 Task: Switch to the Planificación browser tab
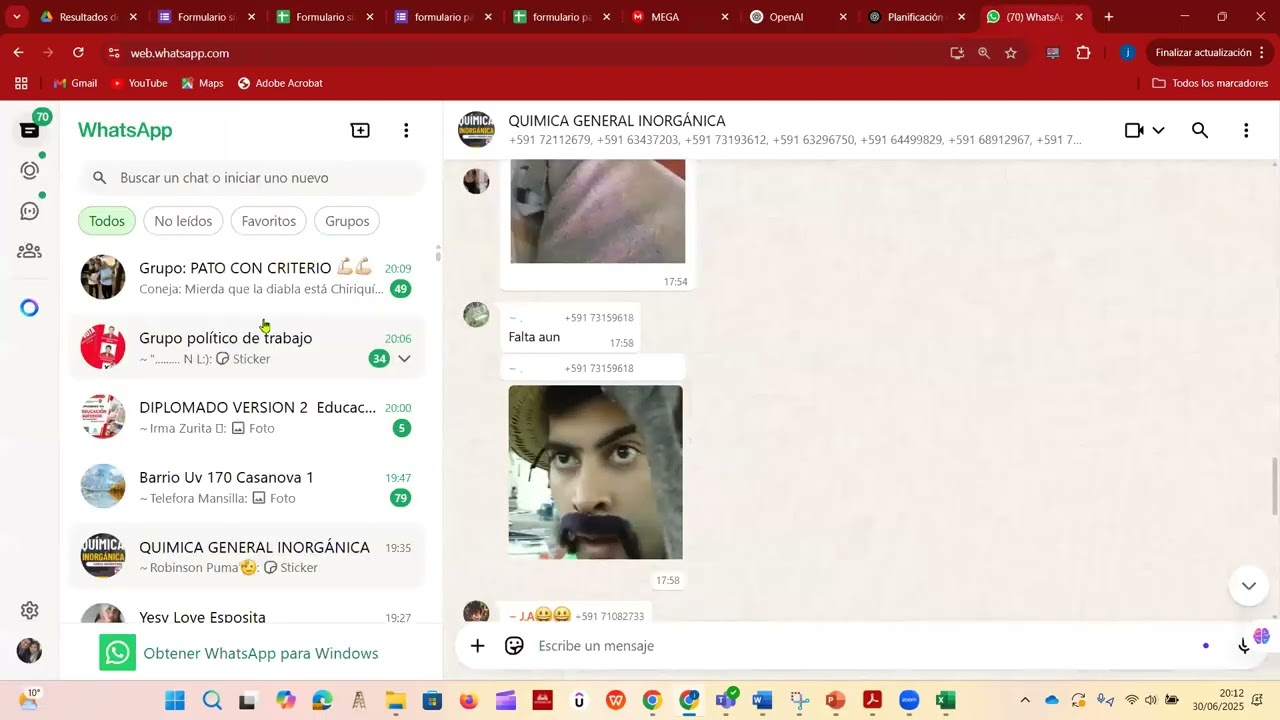(x=915, y=17)
